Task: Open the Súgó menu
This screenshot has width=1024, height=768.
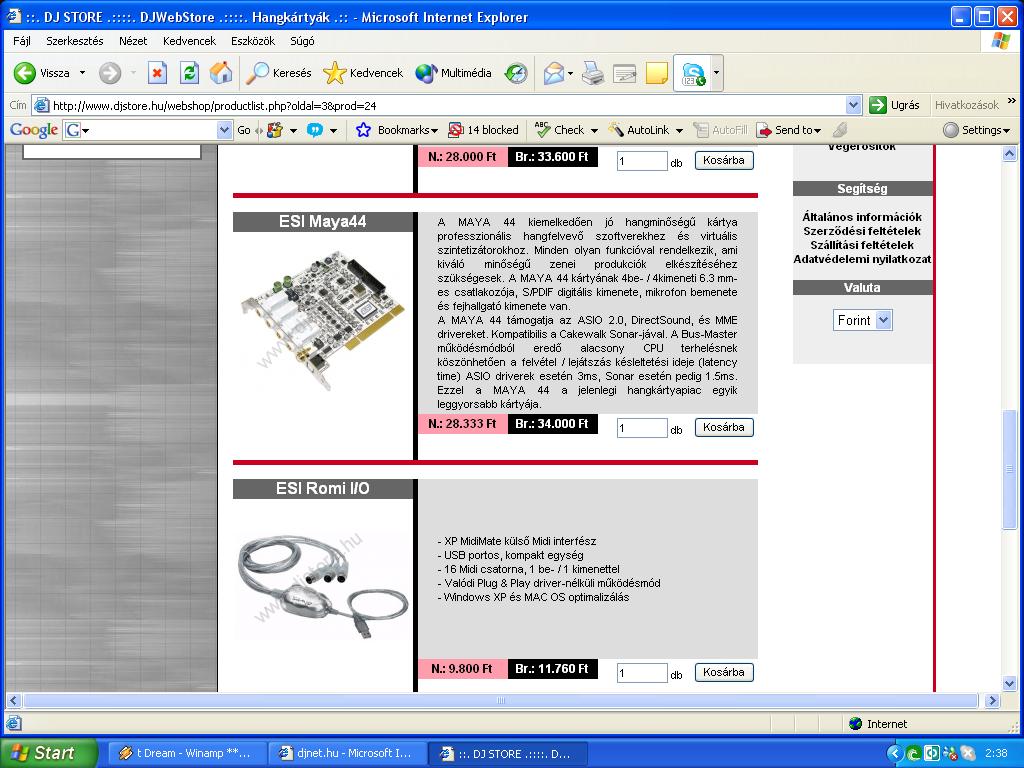Action: 302,41
